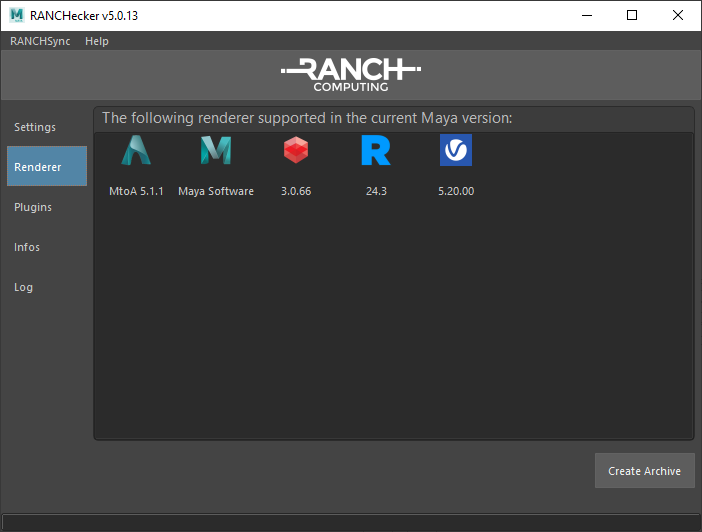Viewport: 702px width, 532px height.
Task: Choose the Maya Software renderer icon
Action: tap(216, 150)
